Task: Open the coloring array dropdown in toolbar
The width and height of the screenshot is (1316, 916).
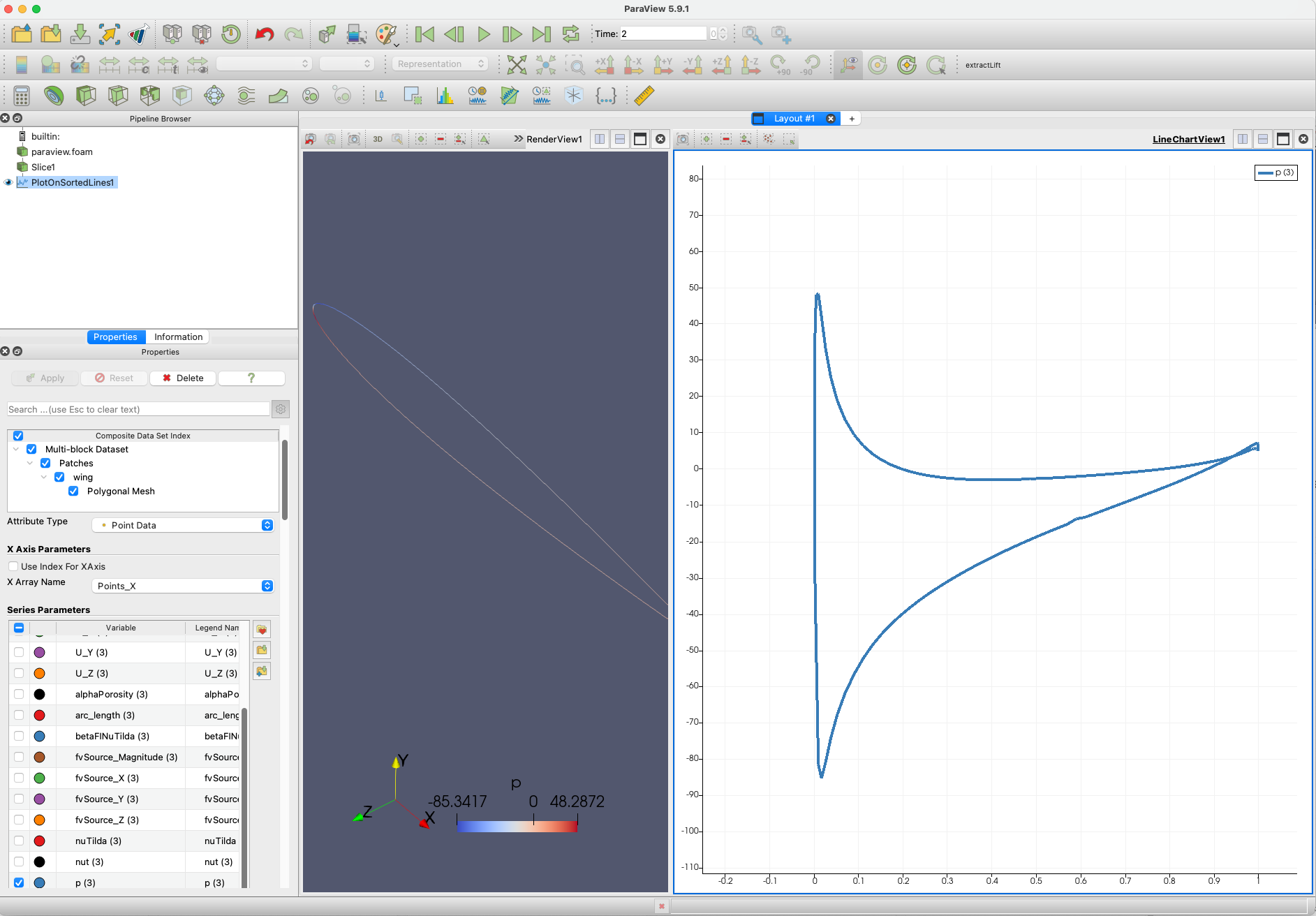Action: coord(264,64)
